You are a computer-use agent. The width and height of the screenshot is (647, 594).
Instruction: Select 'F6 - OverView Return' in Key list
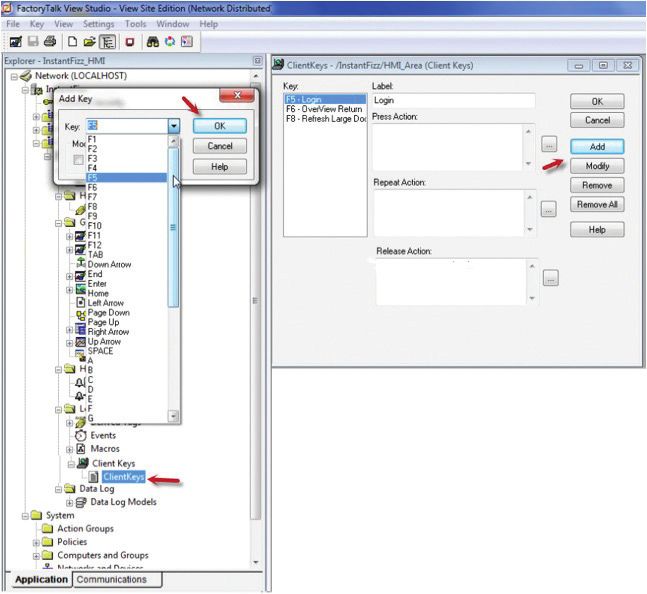(324, 109)
